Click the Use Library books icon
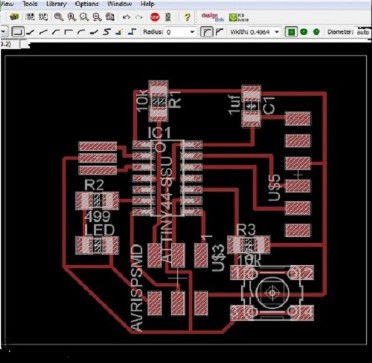 click(x=14, y=17)
